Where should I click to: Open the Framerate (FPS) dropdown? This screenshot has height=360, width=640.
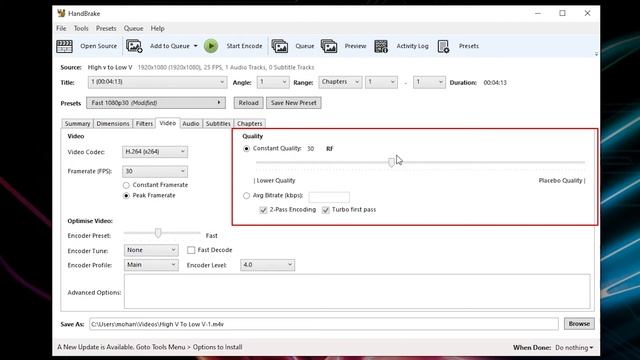[155, 171]
